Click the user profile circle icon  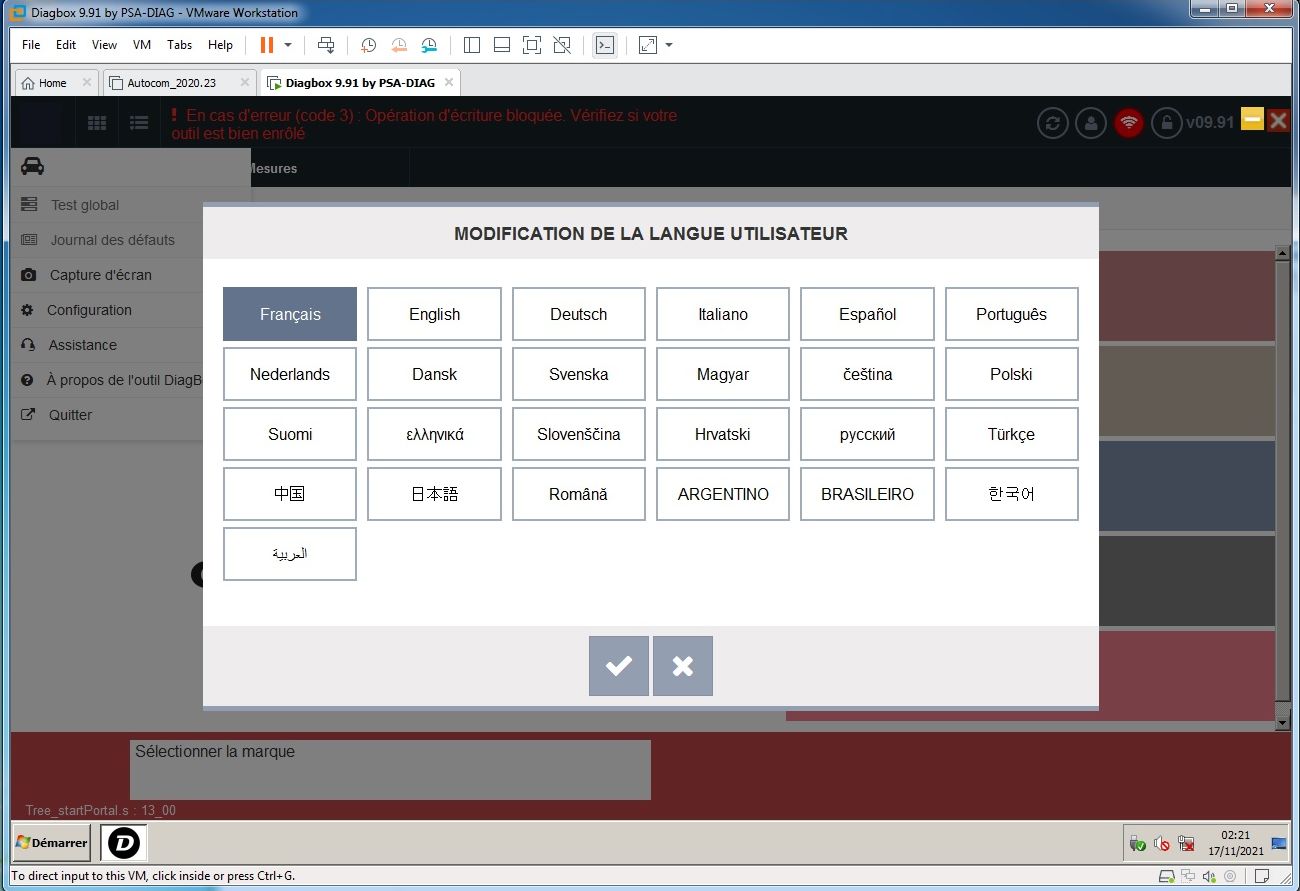coord(1090,123)
